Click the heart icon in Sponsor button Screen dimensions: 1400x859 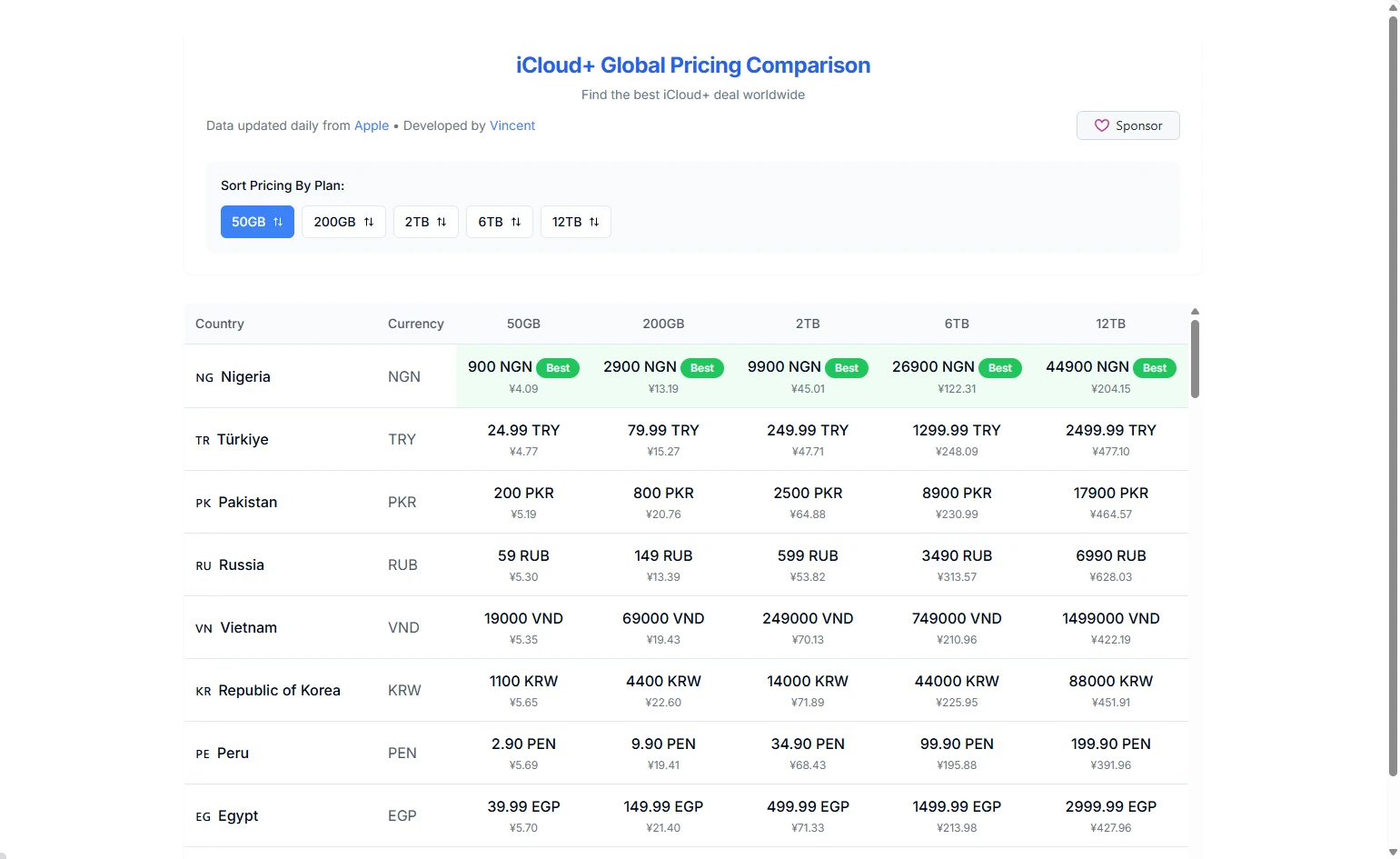[1101, 125]
